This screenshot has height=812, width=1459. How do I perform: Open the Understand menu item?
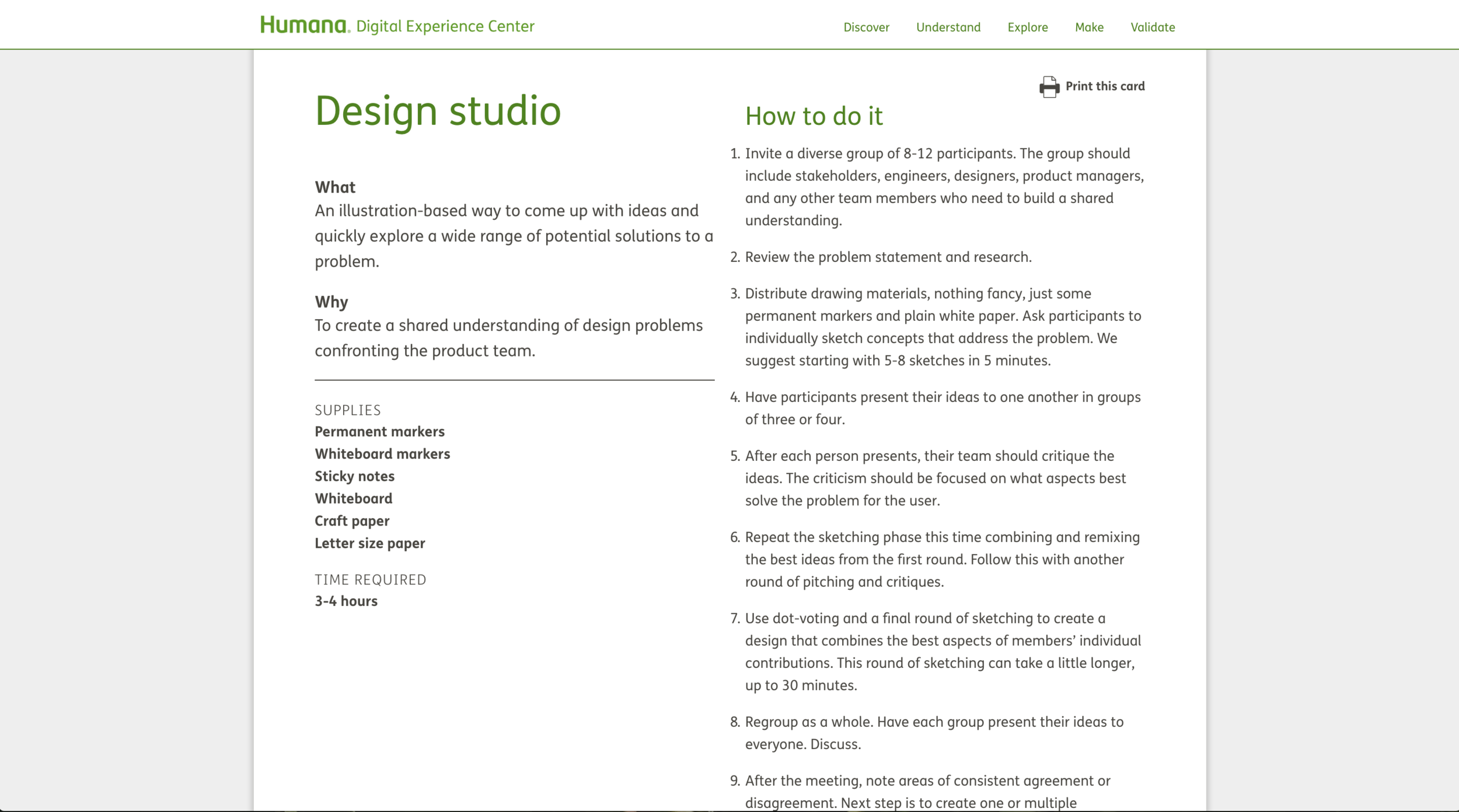point(948,27)
